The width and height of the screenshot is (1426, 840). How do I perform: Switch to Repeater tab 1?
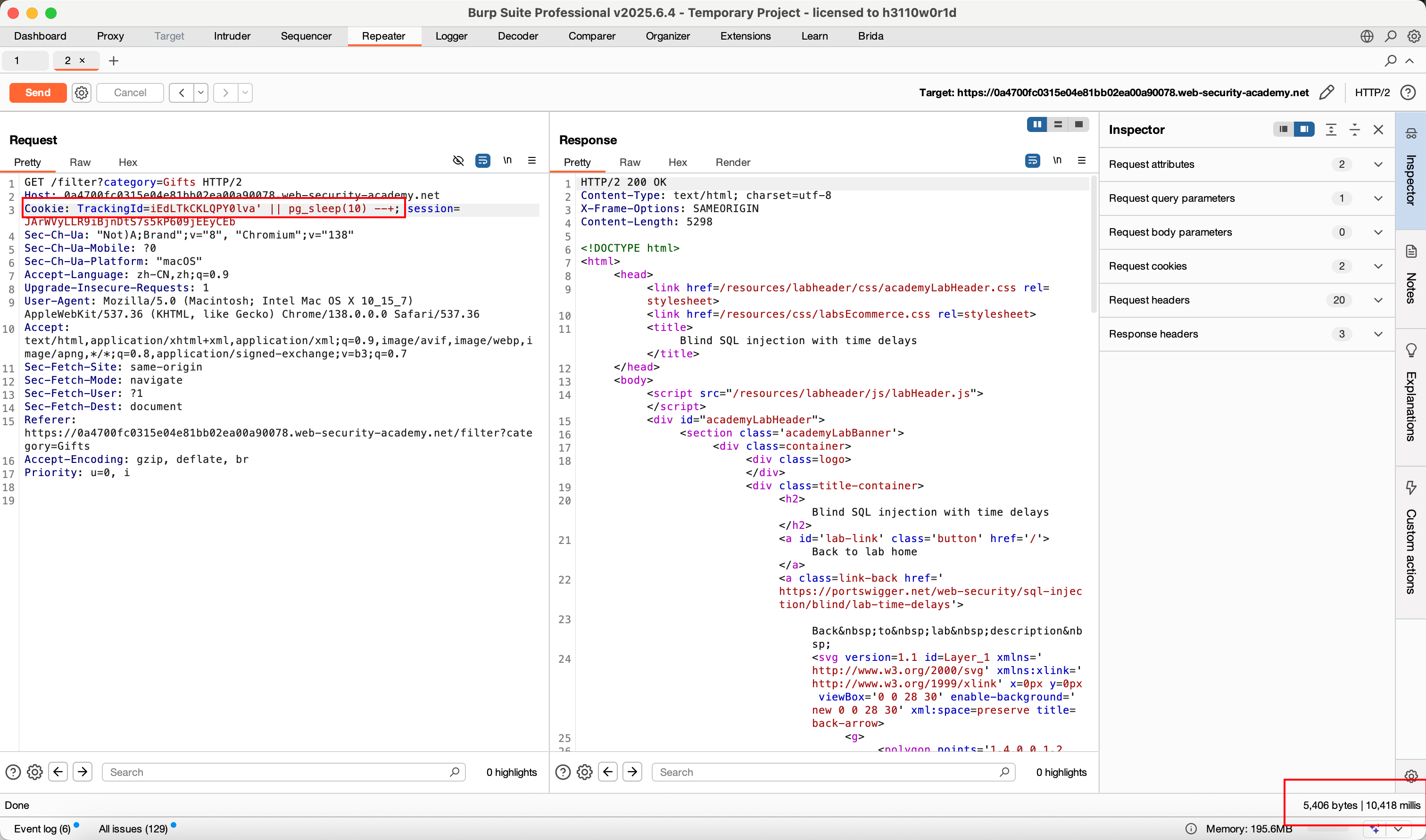[25, 60]
